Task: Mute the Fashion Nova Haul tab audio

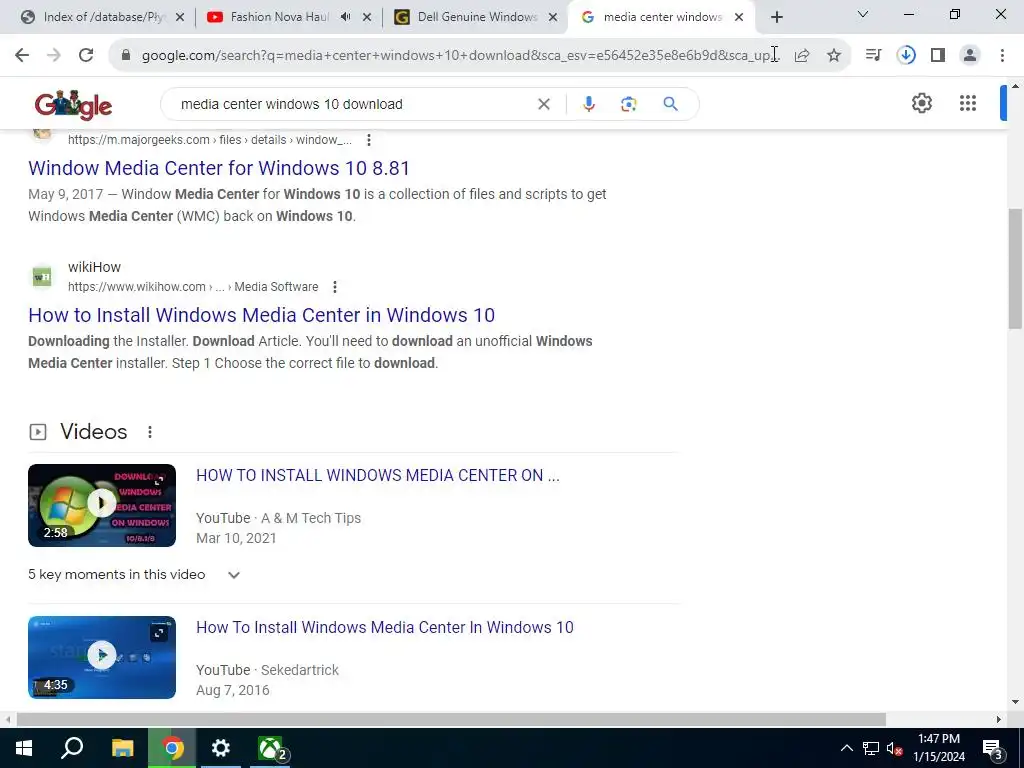Action: (x=345, y=17)
